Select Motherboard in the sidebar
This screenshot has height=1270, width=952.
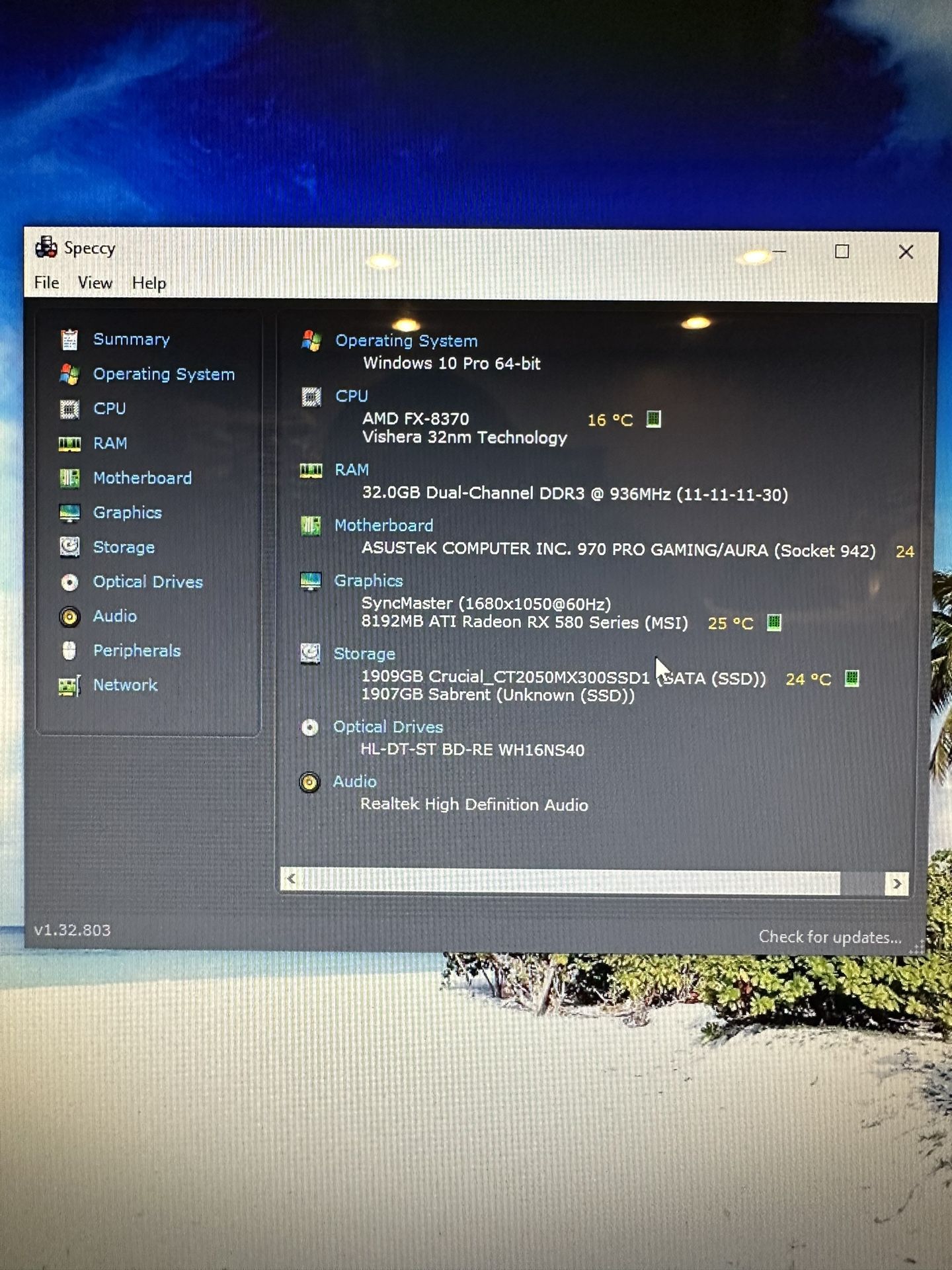coord(143,478)
